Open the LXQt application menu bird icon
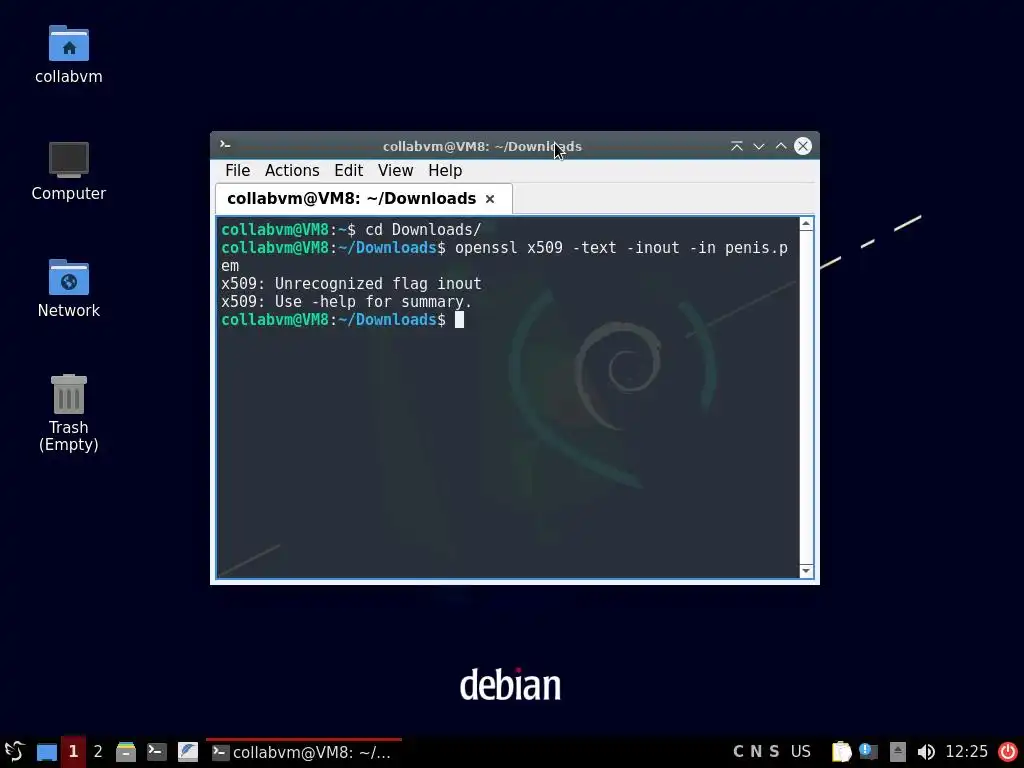This screenshot has width=1024, height=768. (x=14, y=752)
